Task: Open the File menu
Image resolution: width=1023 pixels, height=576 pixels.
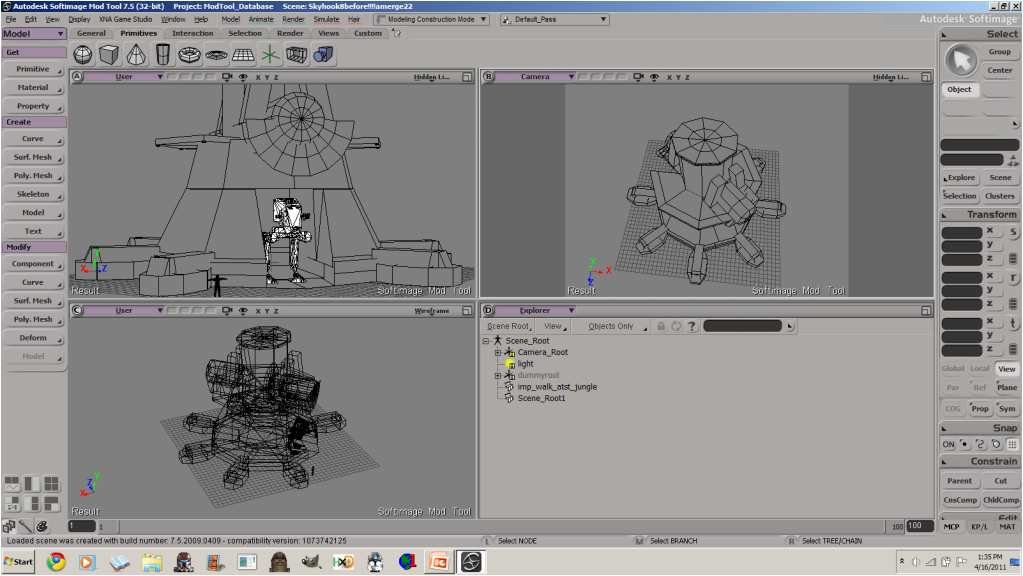Action: [x=10, y=20]
